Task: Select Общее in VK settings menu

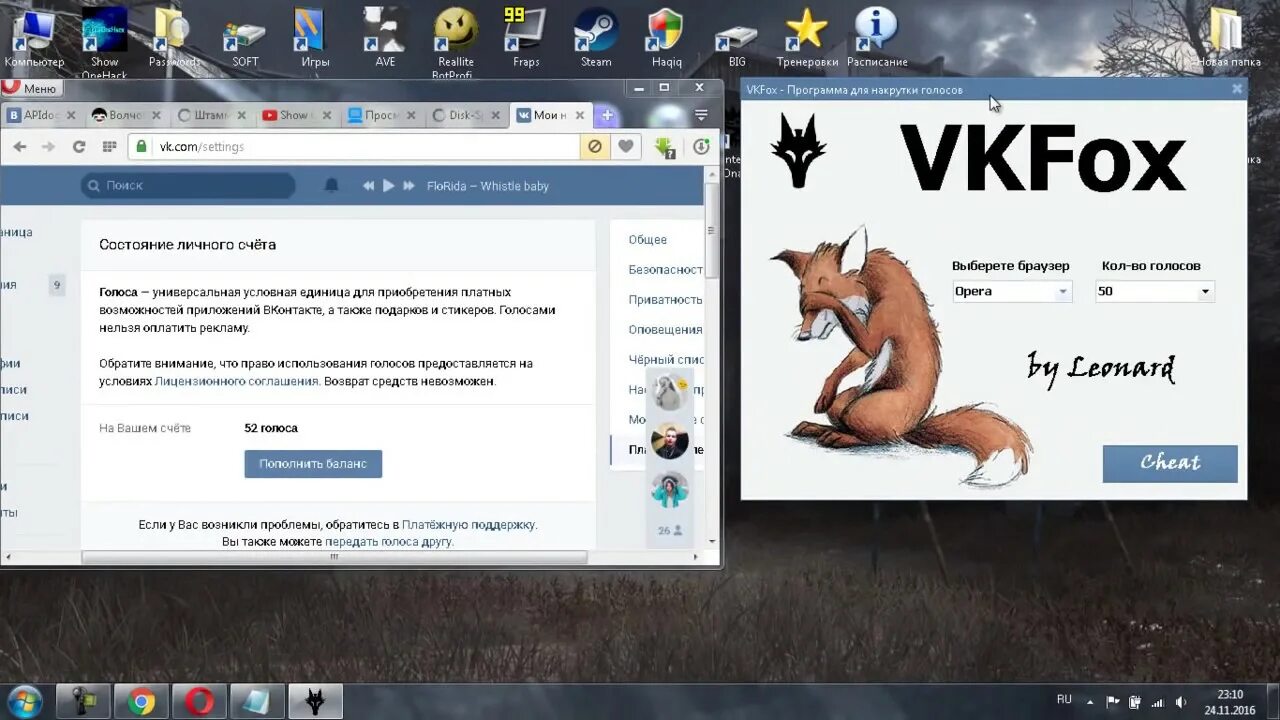Action: click(x=648, y=240)
